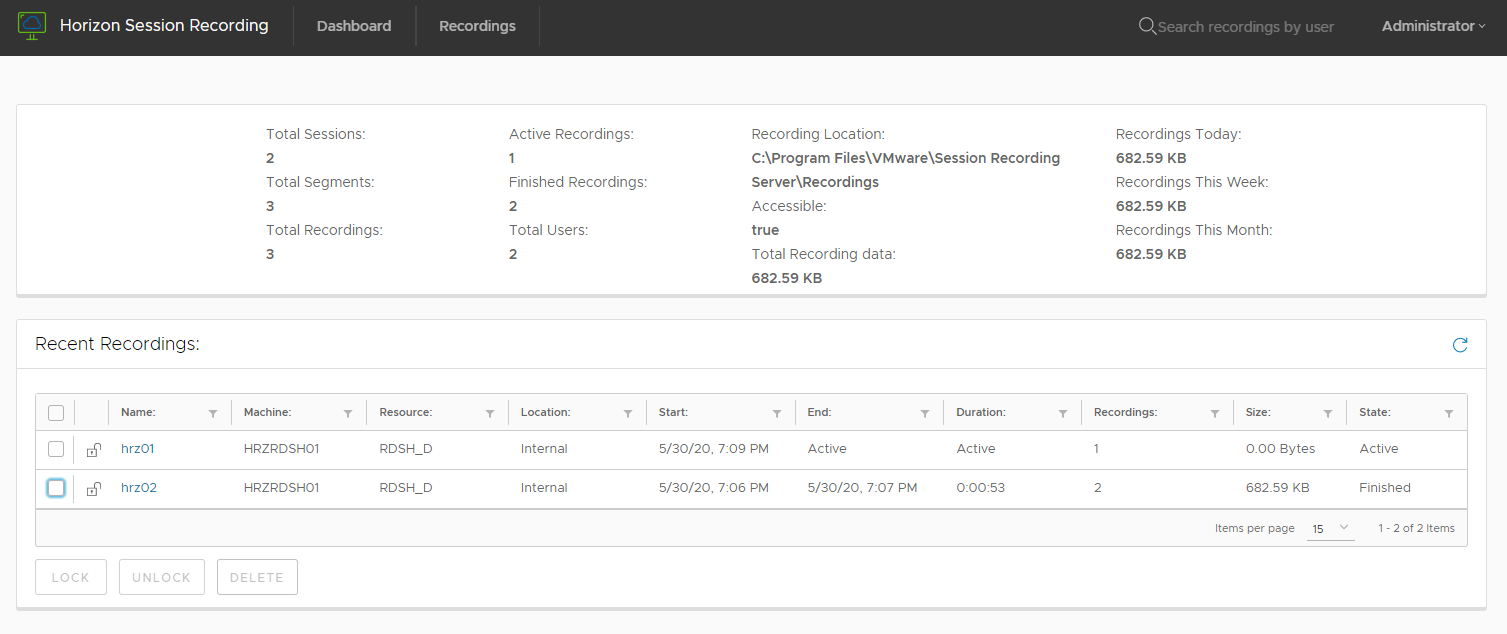Sort by the State column header
Image resolution: width=1507 pixels, height=634 pixels.
pos(1375,412)
